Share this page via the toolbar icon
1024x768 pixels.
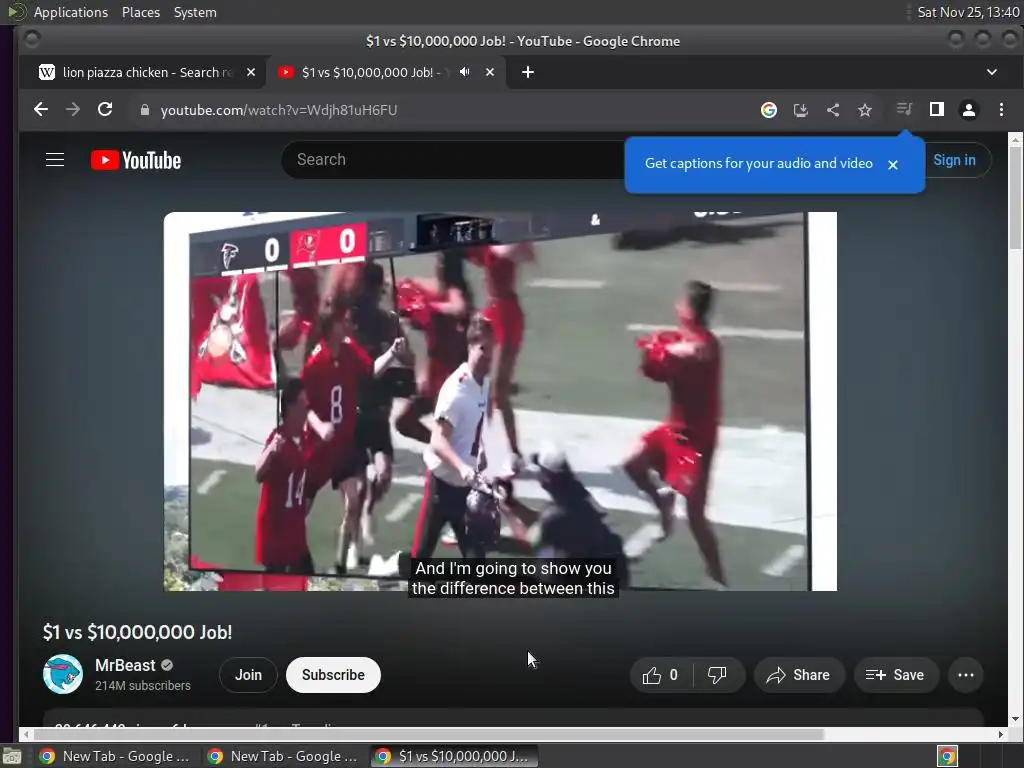(833, 110)
